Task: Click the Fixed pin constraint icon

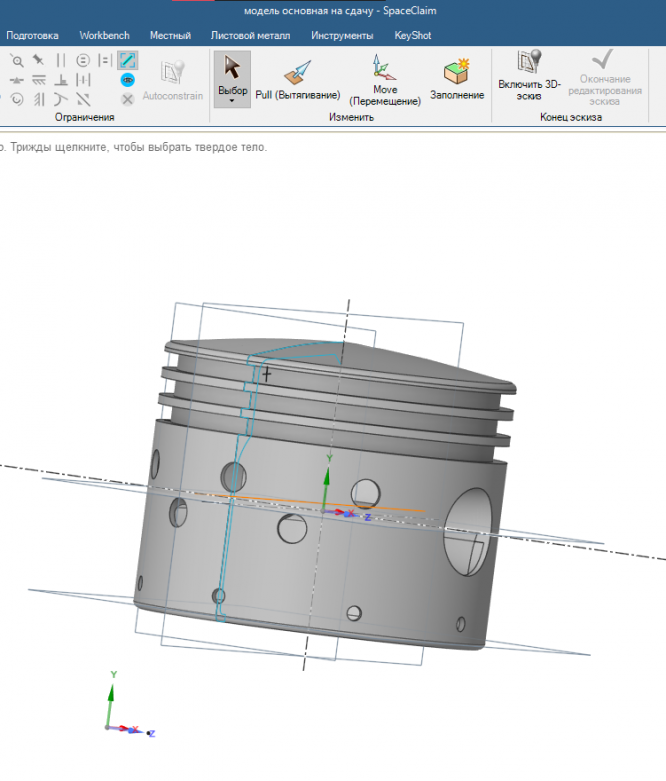Action: click(38, 60)
